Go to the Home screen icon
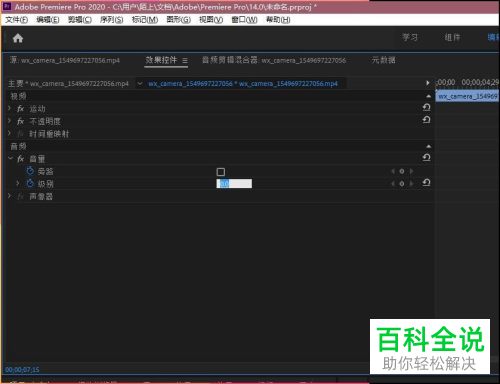The width and height of the screenshot is (500, 384). pyautogui.click(x=18, y=38)
